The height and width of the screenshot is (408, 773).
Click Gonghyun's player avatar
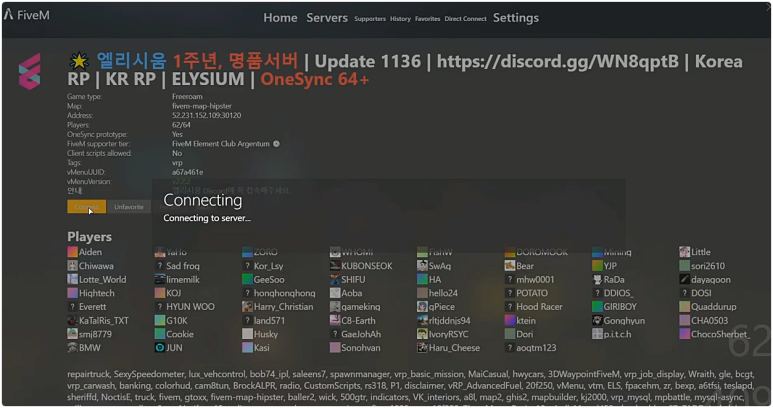(x=597, y=320)
